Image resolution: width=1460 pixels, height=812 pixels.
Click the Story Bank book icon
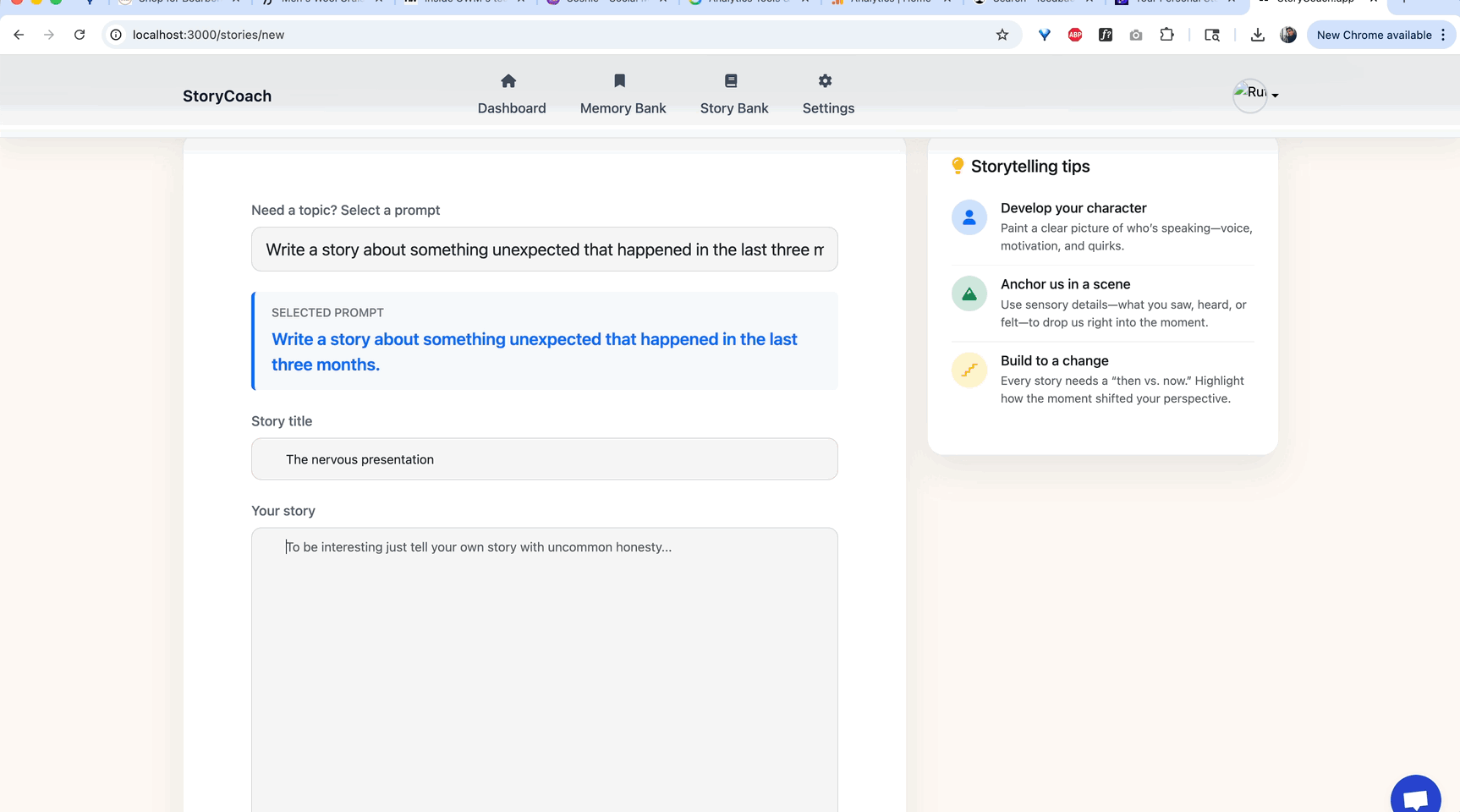pyautogui.click(x=731, y=81)
